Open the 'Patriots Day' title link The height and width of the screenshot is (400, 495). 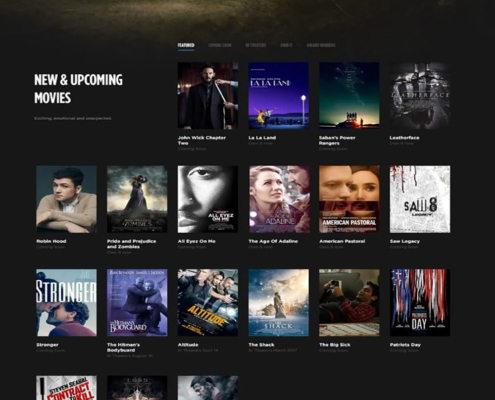click(x=405, y=345)
